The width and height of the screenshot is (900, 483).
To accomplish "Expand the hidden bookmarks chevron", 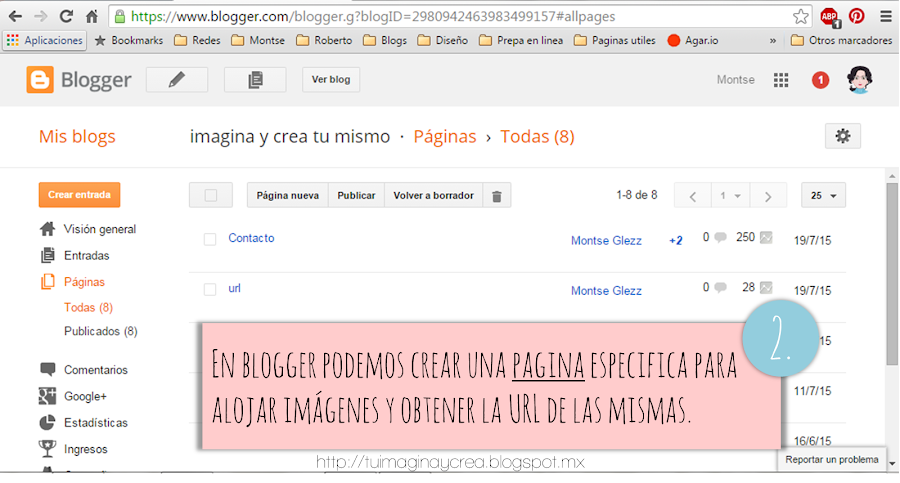I will 773,41.
